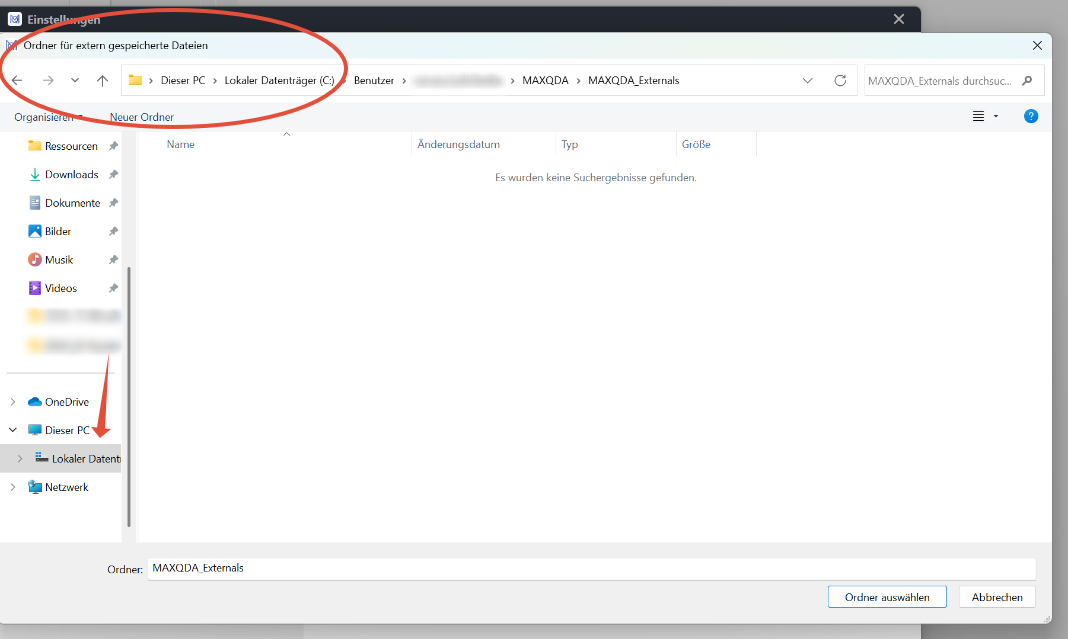Collapse the Dieser PC tree node
This screenshot has height=639, width=1068.
point(13,430)
